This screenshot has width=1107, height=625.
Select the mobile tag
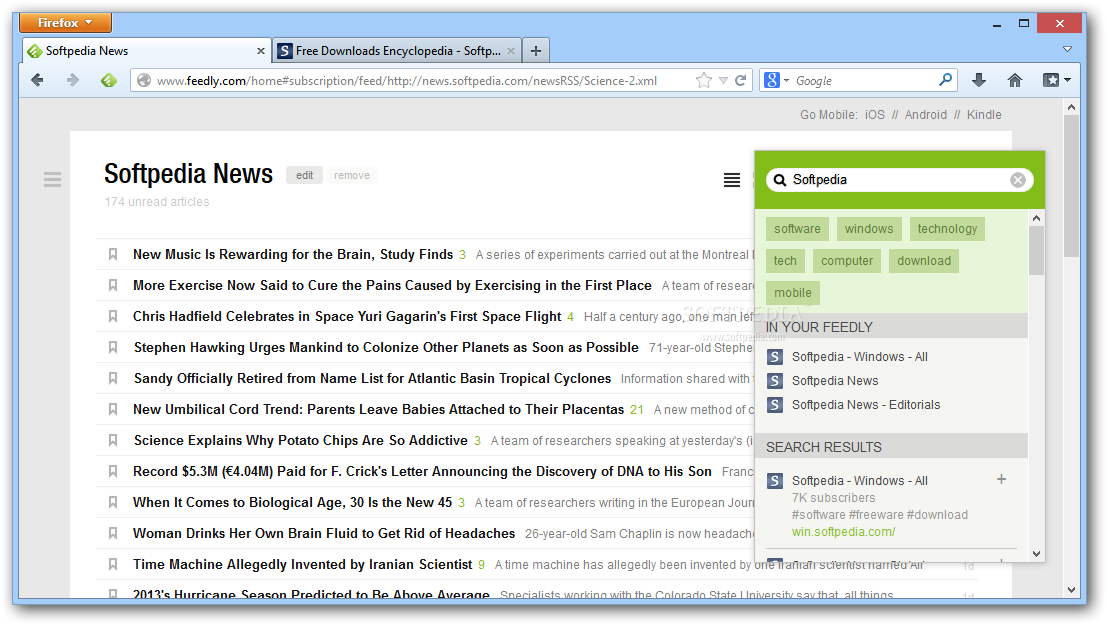tap(793, 292)
